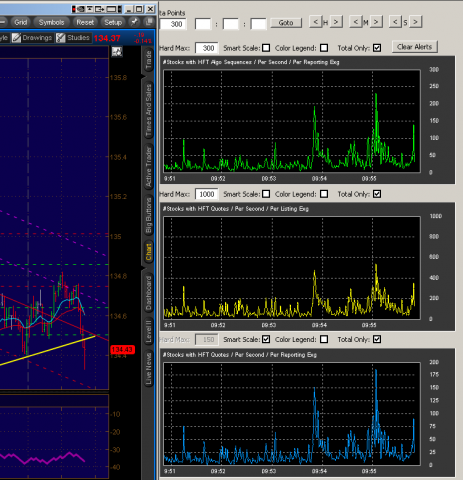Open the Active Trader sidebar tab
Screen dimensions: 463x480
click(148, 167)
